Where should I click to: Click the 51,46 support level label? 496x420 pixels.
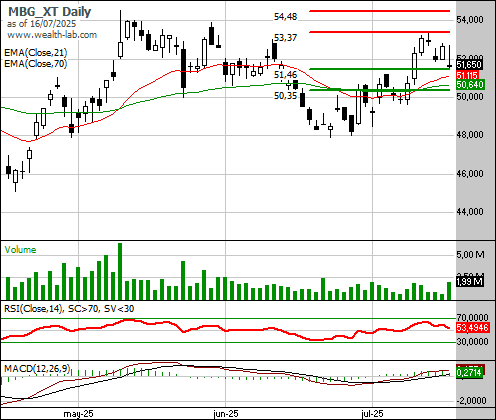285,75
